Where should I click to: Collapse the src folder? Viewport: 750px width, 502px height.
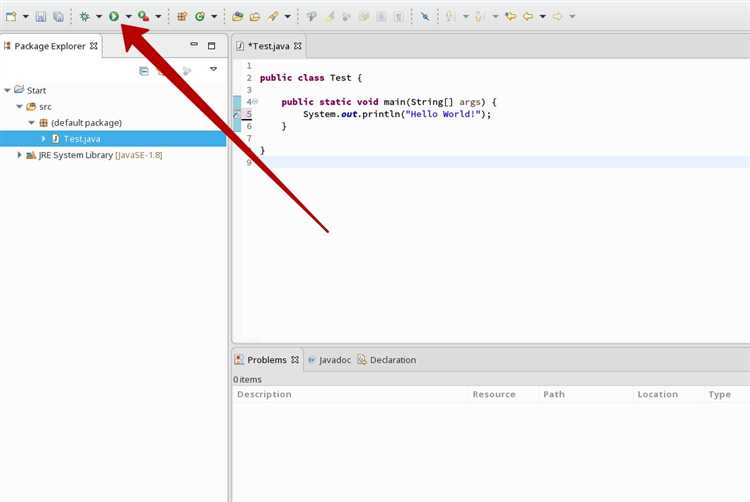point(20,106)
